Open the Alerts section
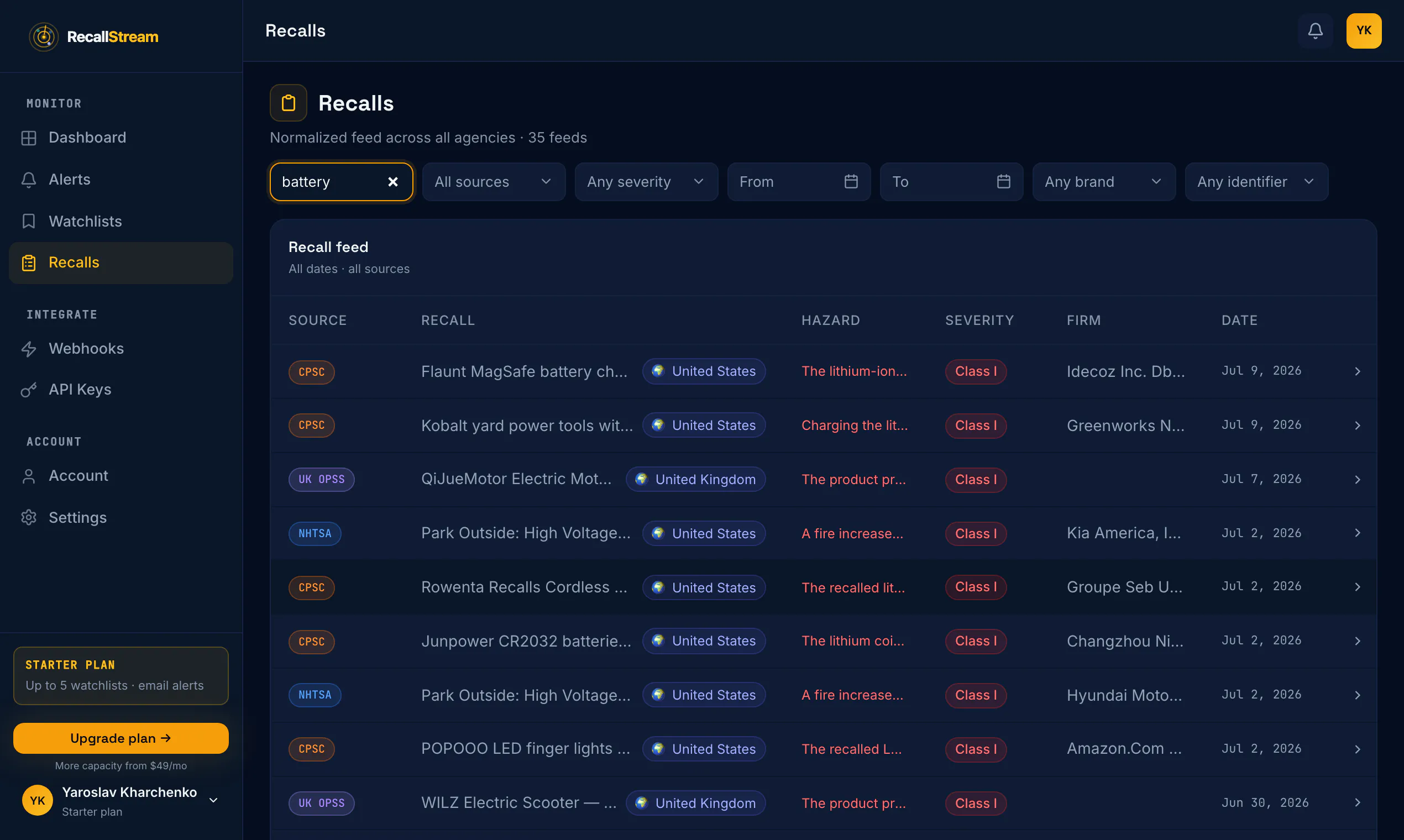Screen dimensions: 1404x840 coord(121,180)
